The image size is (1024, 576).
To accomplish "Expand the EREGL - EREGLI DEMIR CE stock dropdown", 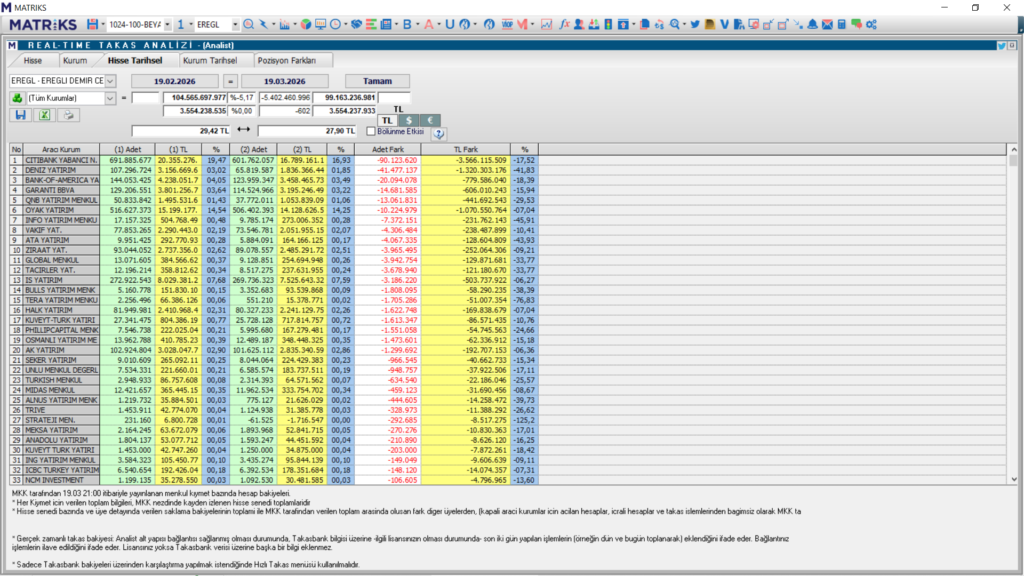I will 110,81.
